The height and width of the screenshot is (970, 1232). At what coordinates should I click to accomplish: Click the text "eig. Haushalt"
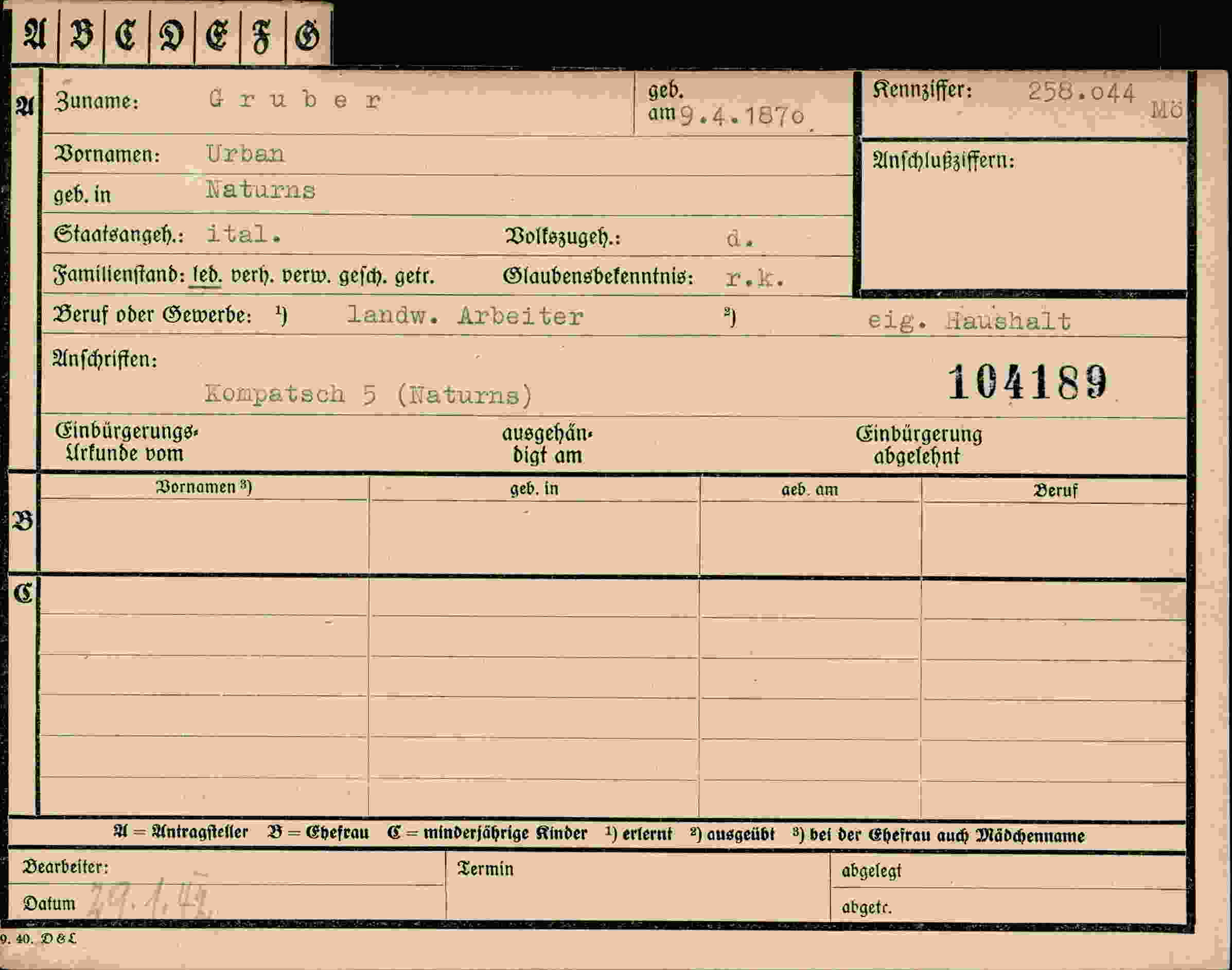click(x=969, y=321)
